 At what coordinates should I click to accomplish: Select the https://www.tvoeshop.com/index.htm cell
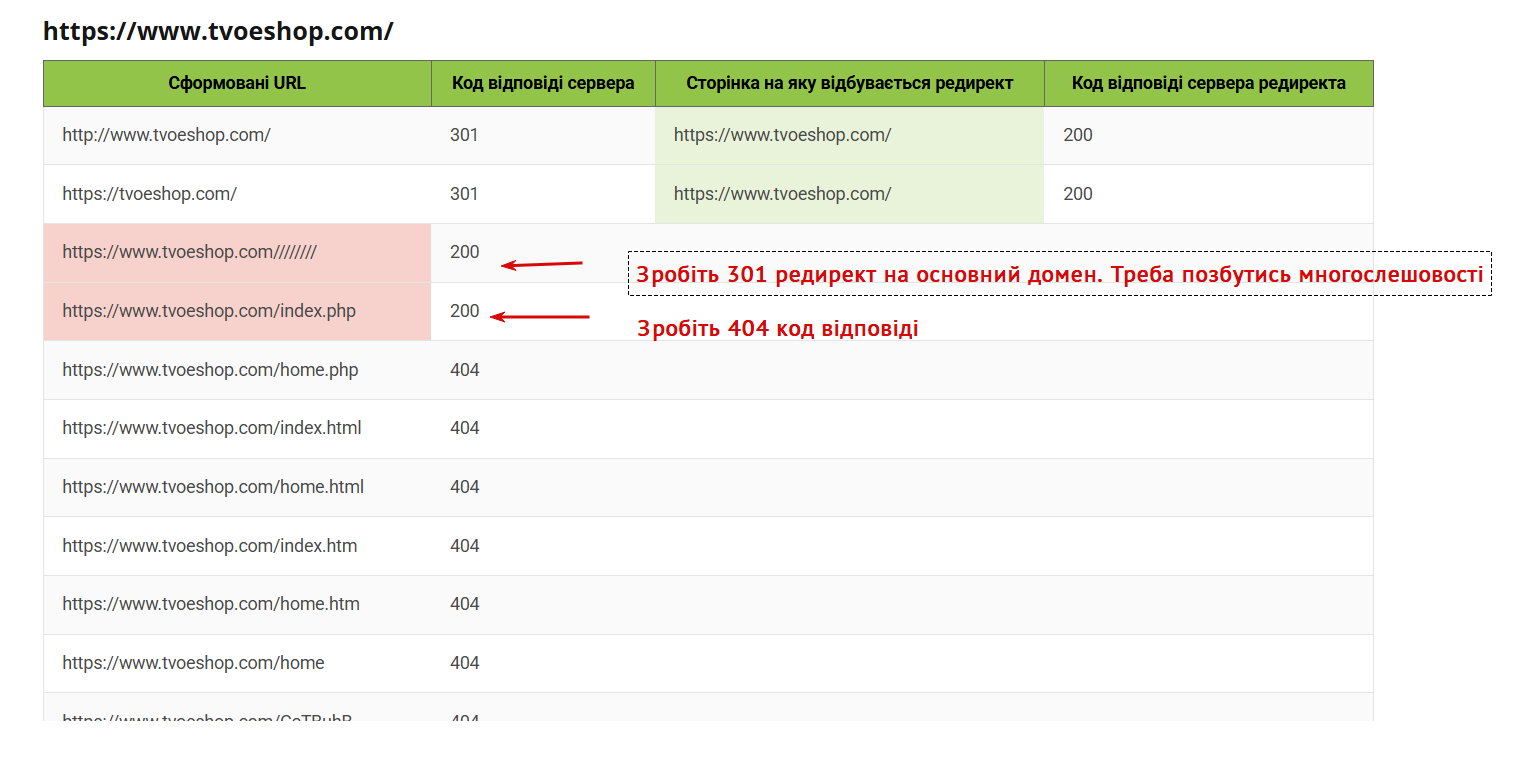(x=237, y=546)
